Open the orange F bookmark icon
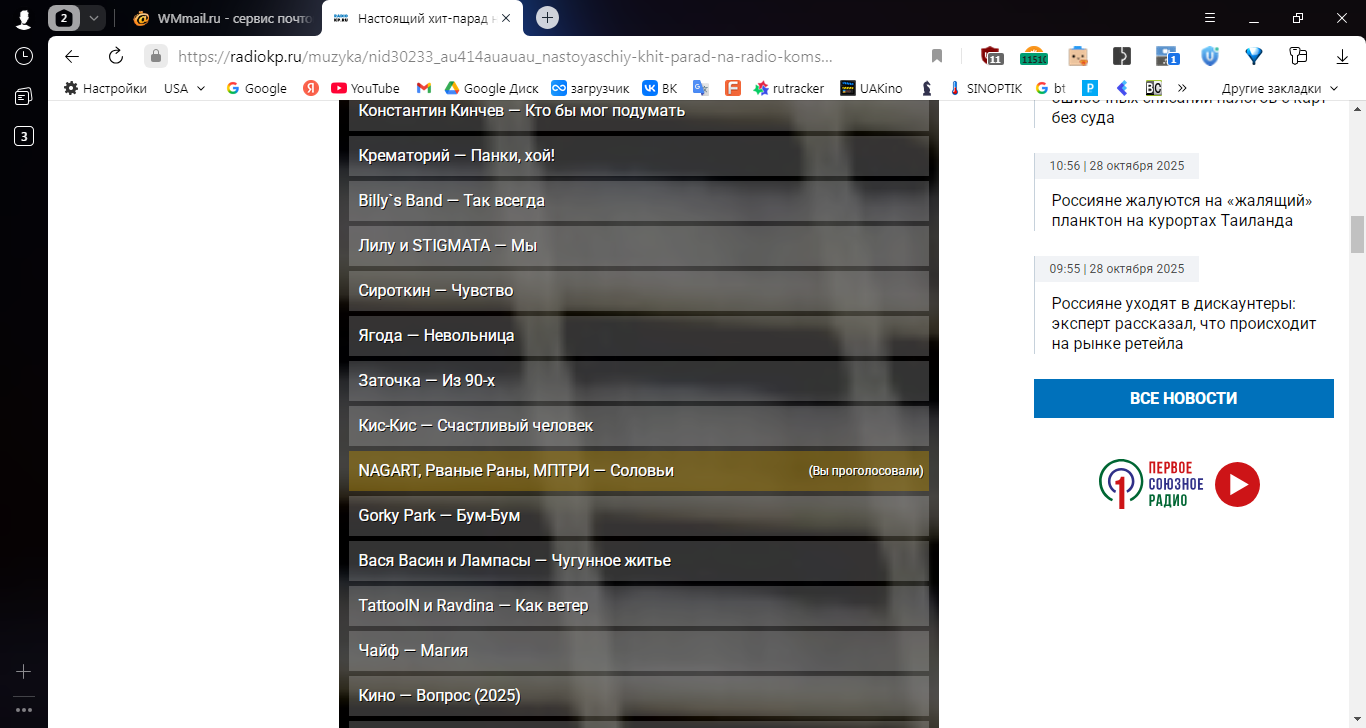This screenshot has height=728, width=1366. [x=733, y=88]
